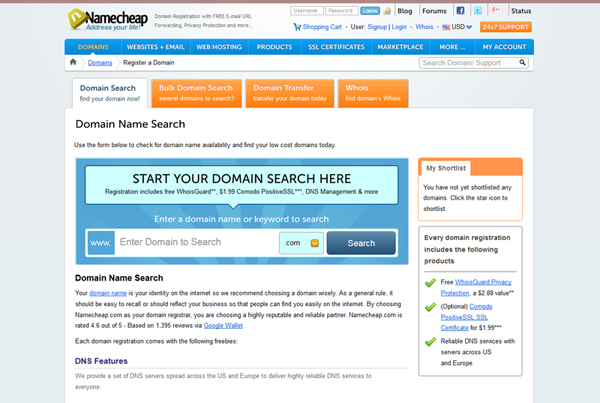The width and height of the screenshot is (600, 403).
Task: Click the Login link beside Signup
Action: [399, 27]
